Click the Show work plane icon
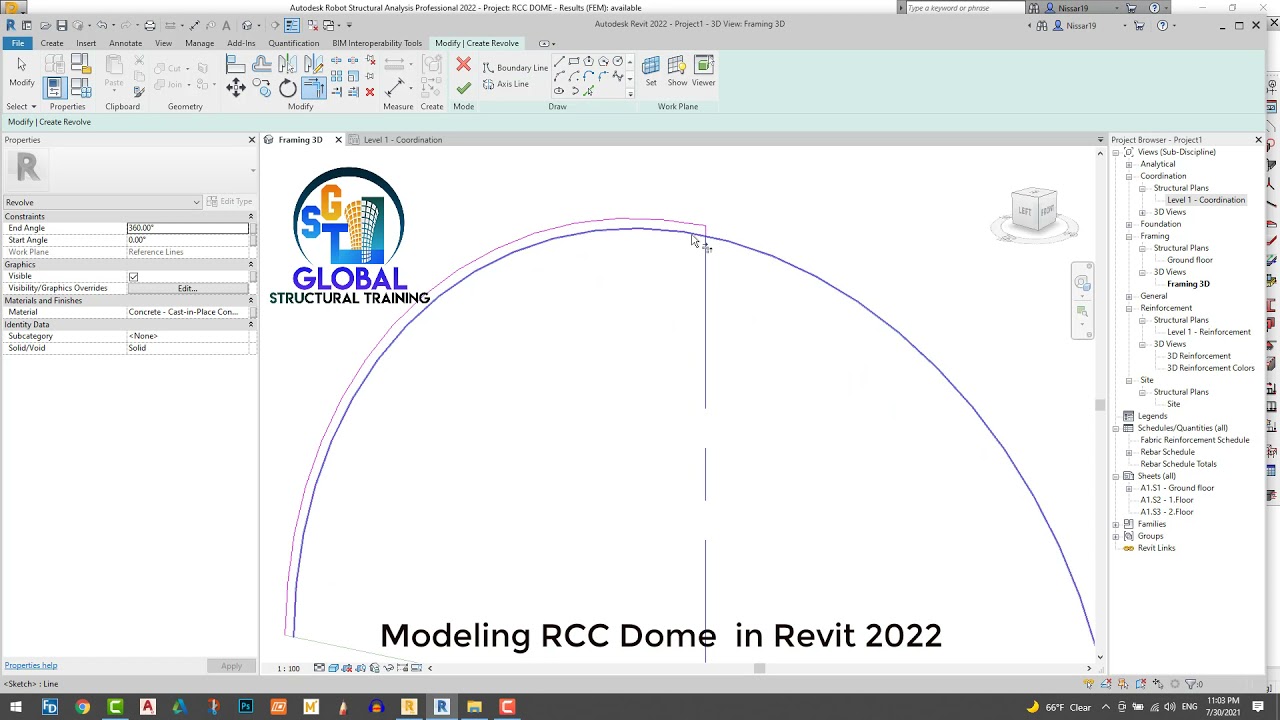 pos(677,71)
